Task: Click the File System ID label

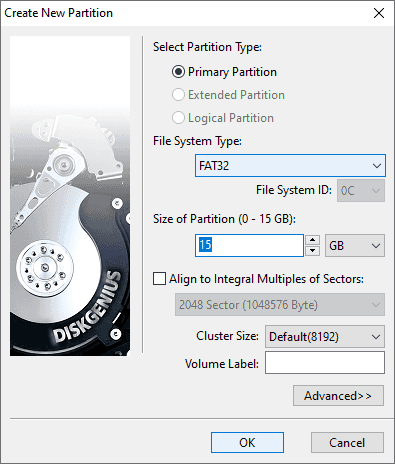Action: pos(294,190)
